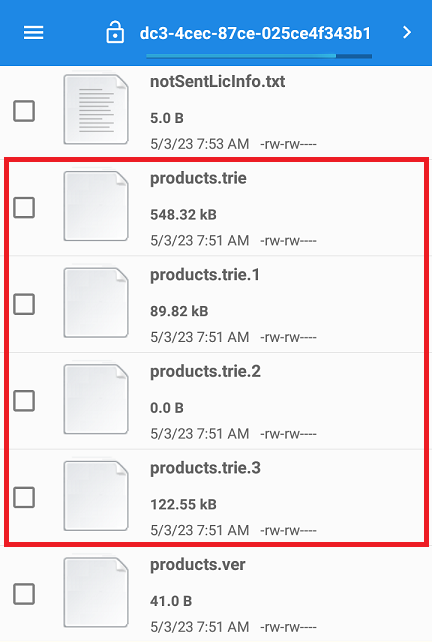This screenshot has height=642, width=432.
Task: Expand path with the right chevron arrow
Action: [407, 32]
